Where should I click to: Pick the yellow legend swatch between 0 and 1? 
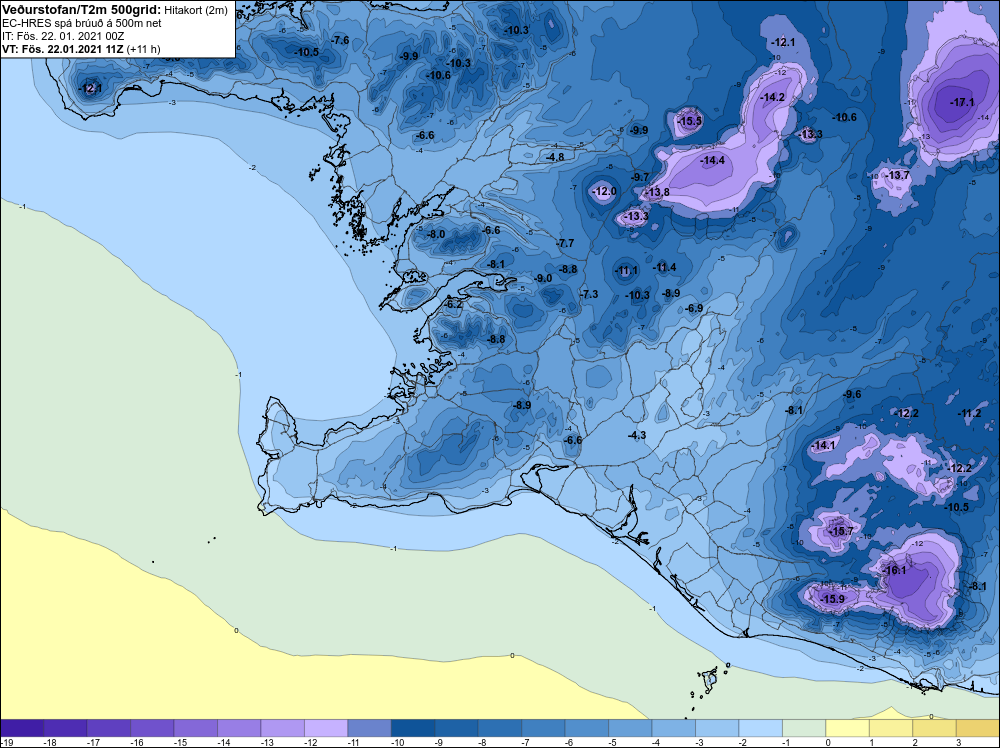click(848, 728)
